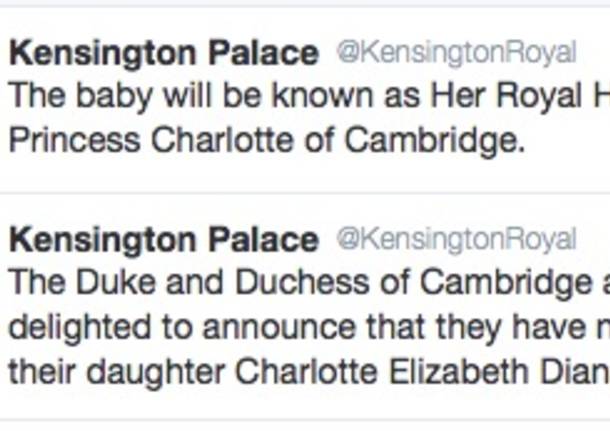Click the word 'Princess' in the first tweet
Image resolution: width=610 pixels, height=431 pixels.
pyautogui.click(x=74, y=140)
